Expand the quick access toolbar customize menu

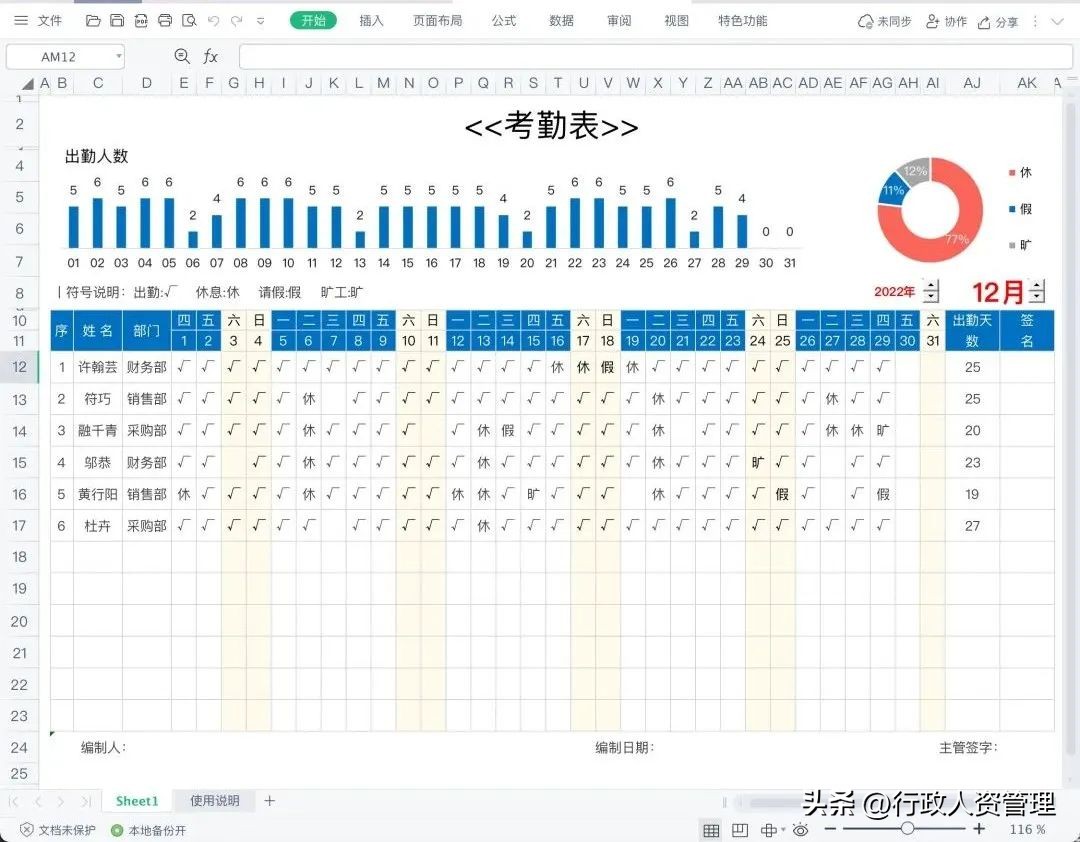pyautogui.click(x=258, y=20)
